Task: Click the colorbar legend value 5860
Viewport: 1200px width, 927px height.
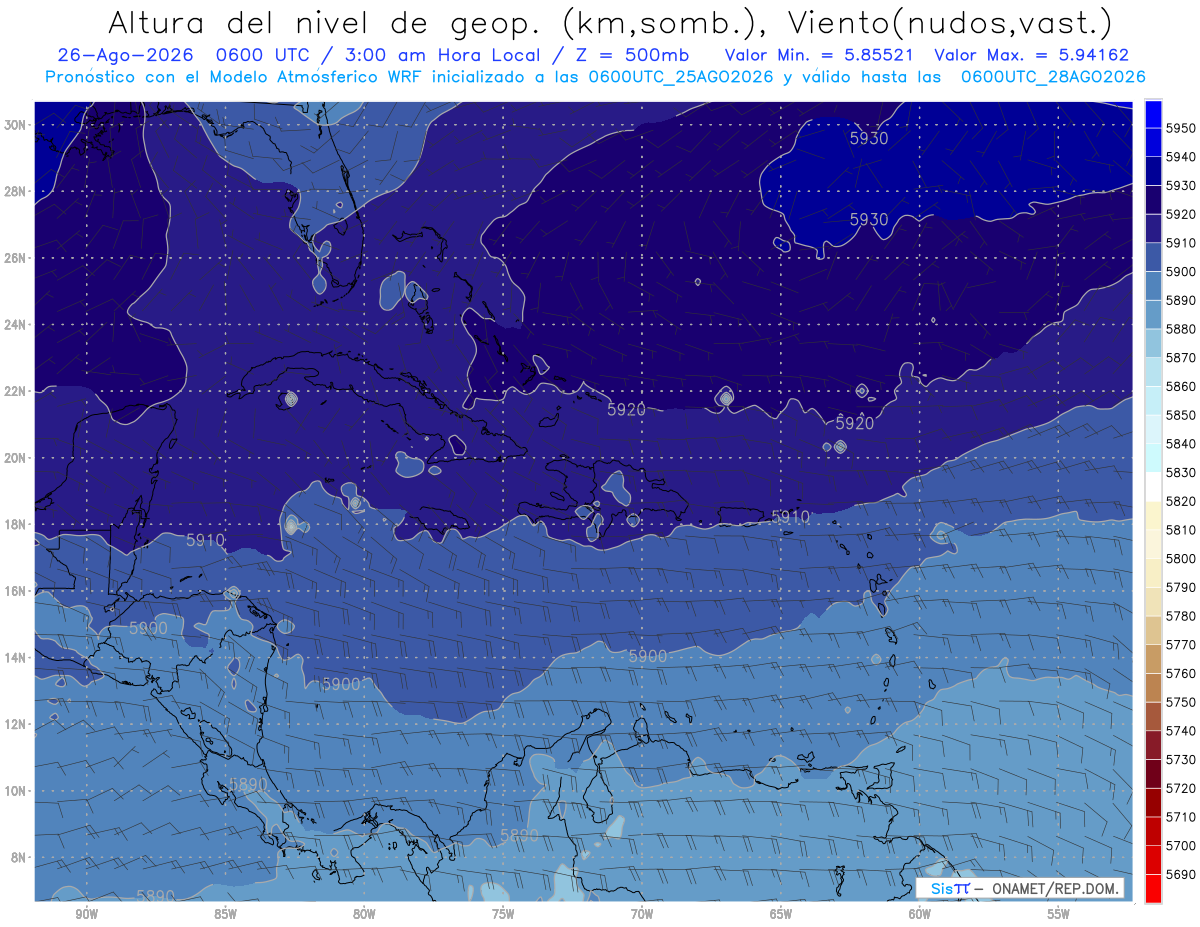Action: 1181,386
